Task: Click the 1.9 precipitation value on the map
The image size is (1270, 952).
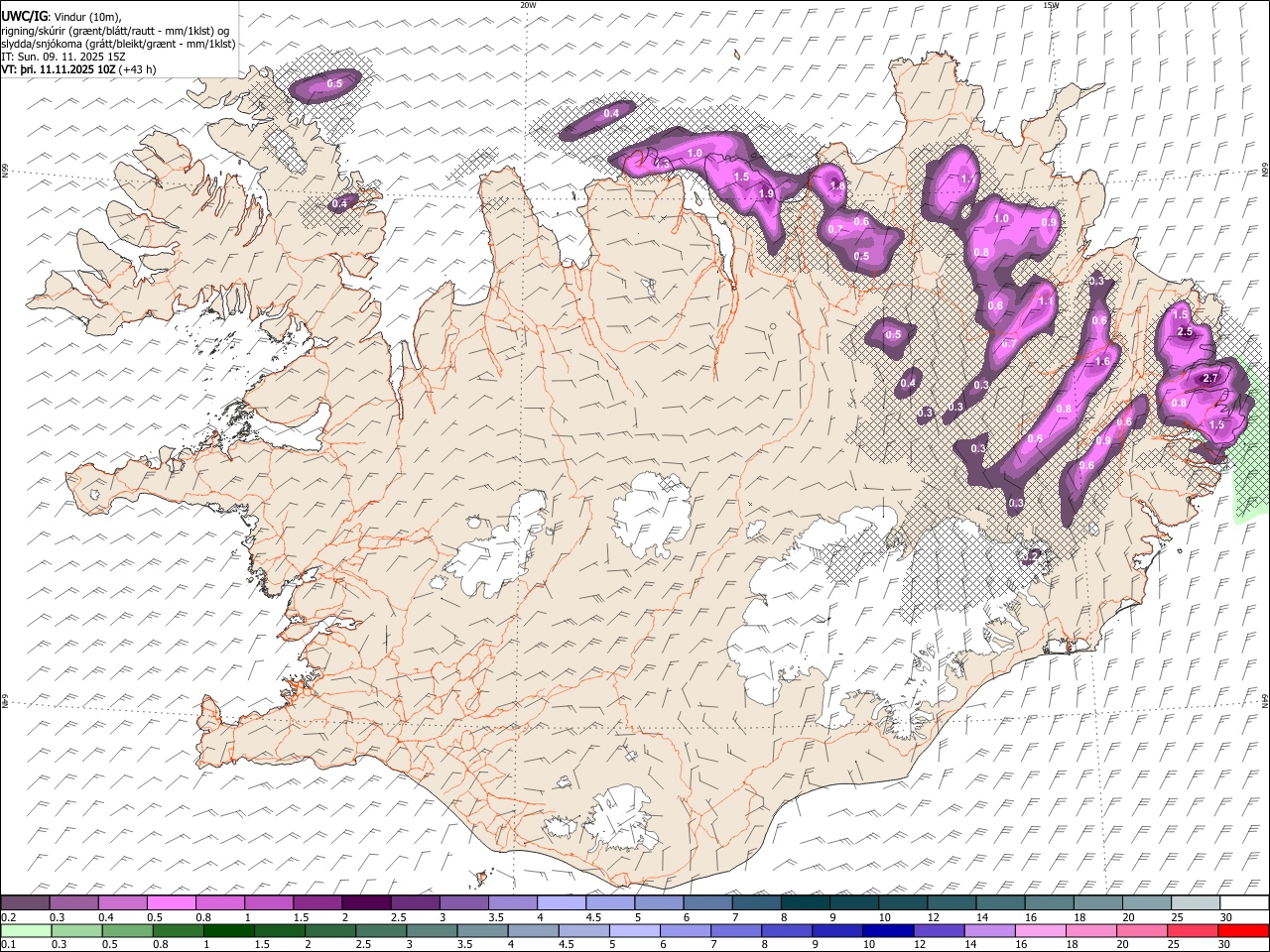Action: (766, 193)
